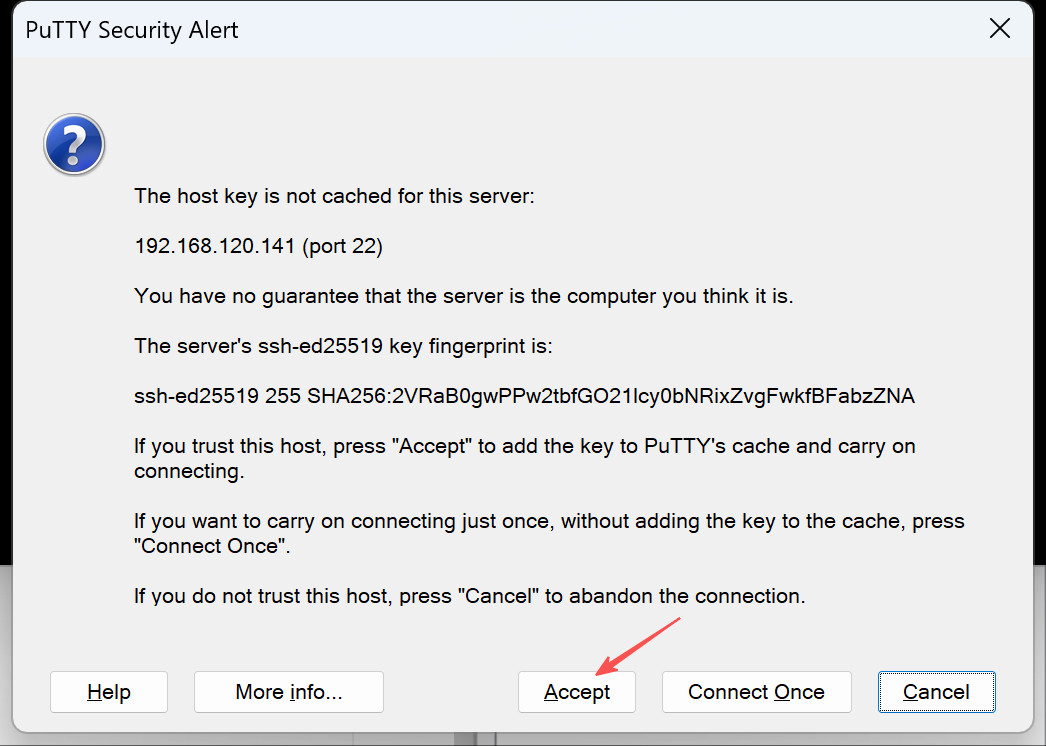Click the "If you trust this host" paragraph
1046x746 pixels.
click(524, 446)
